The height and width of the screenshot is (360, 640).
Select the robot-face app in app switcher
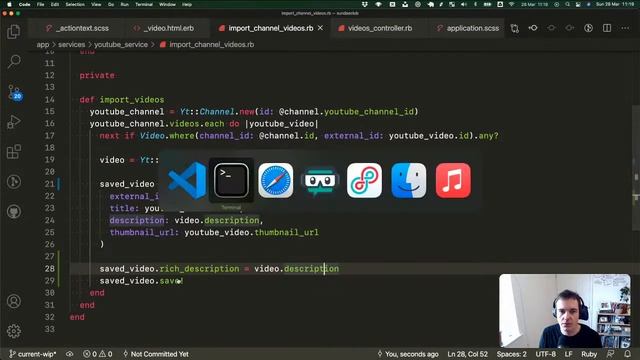(x=320, y=180)
